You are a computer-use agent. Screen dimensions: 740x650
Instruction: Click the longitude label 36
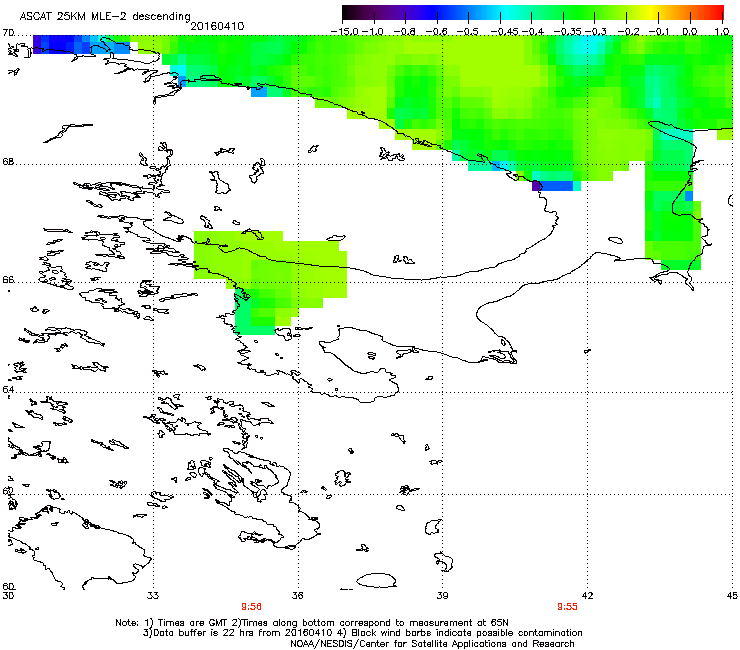297,596
